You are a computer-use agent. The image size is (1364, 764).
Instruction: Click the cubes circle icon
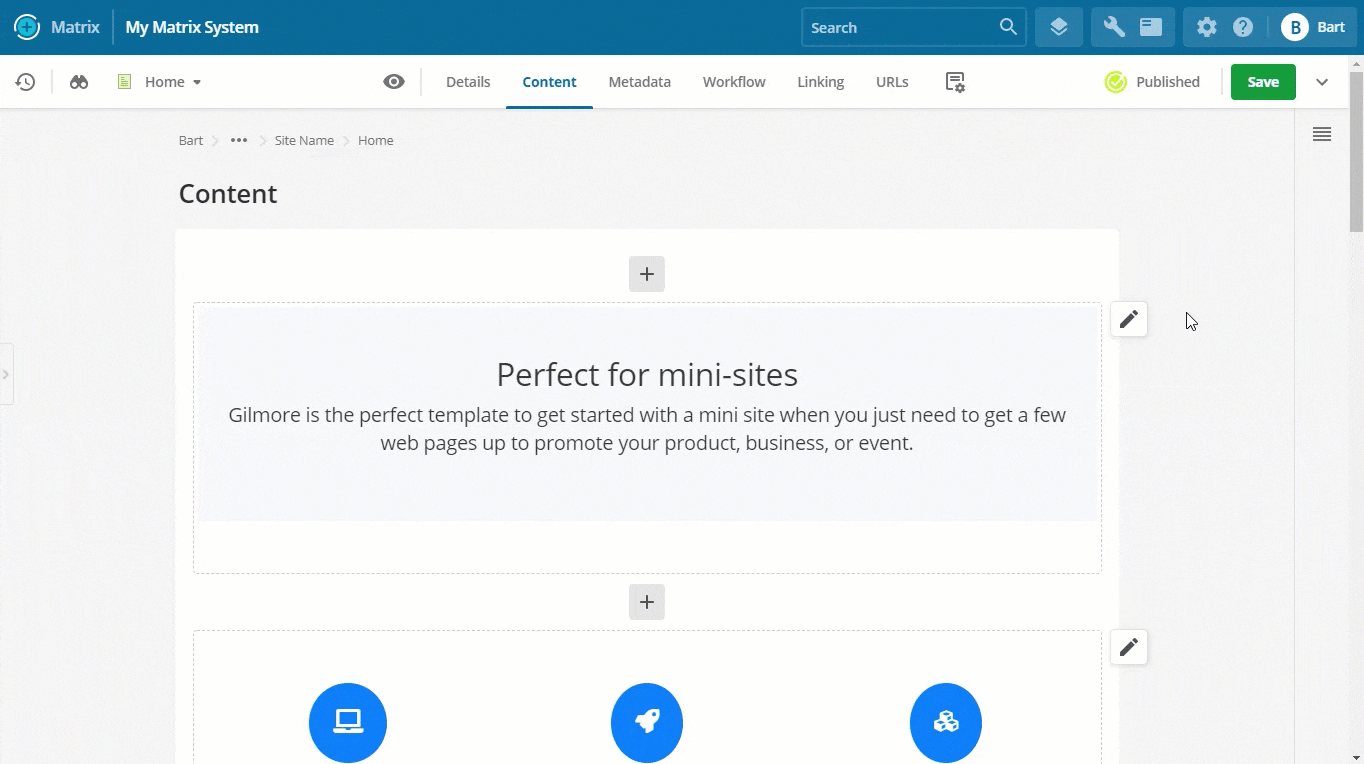click(x=946, y=722)
